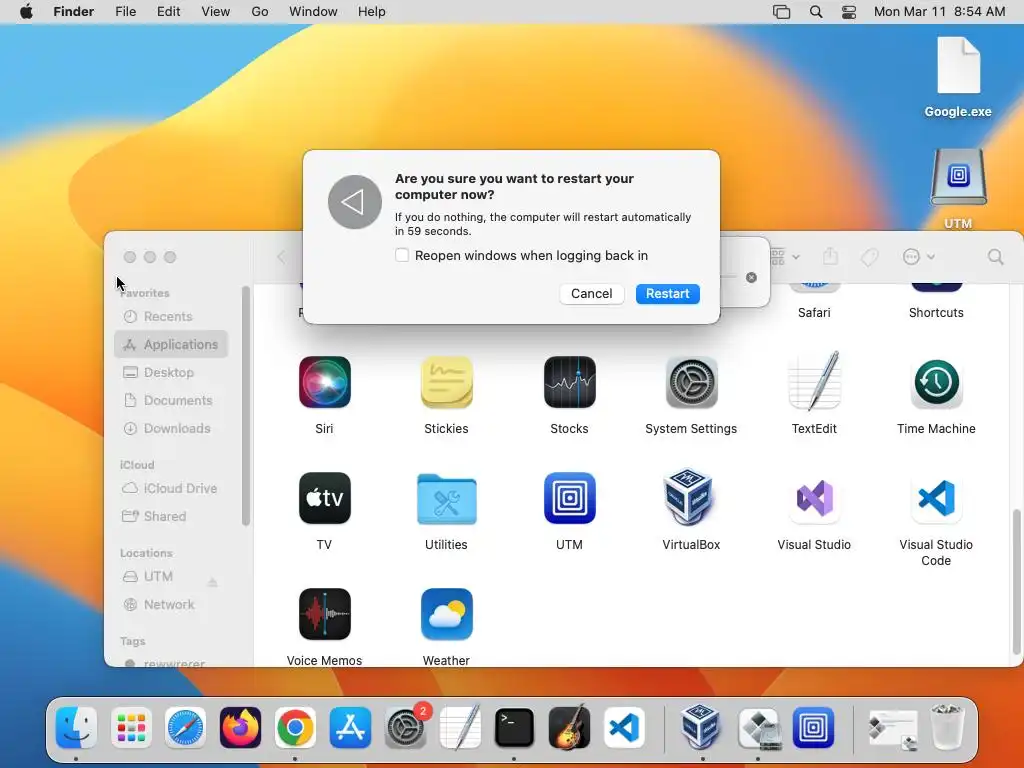1024x768 pixels.
Task: Select the Apple TV app icon
Action: click(x=325, y=498)
